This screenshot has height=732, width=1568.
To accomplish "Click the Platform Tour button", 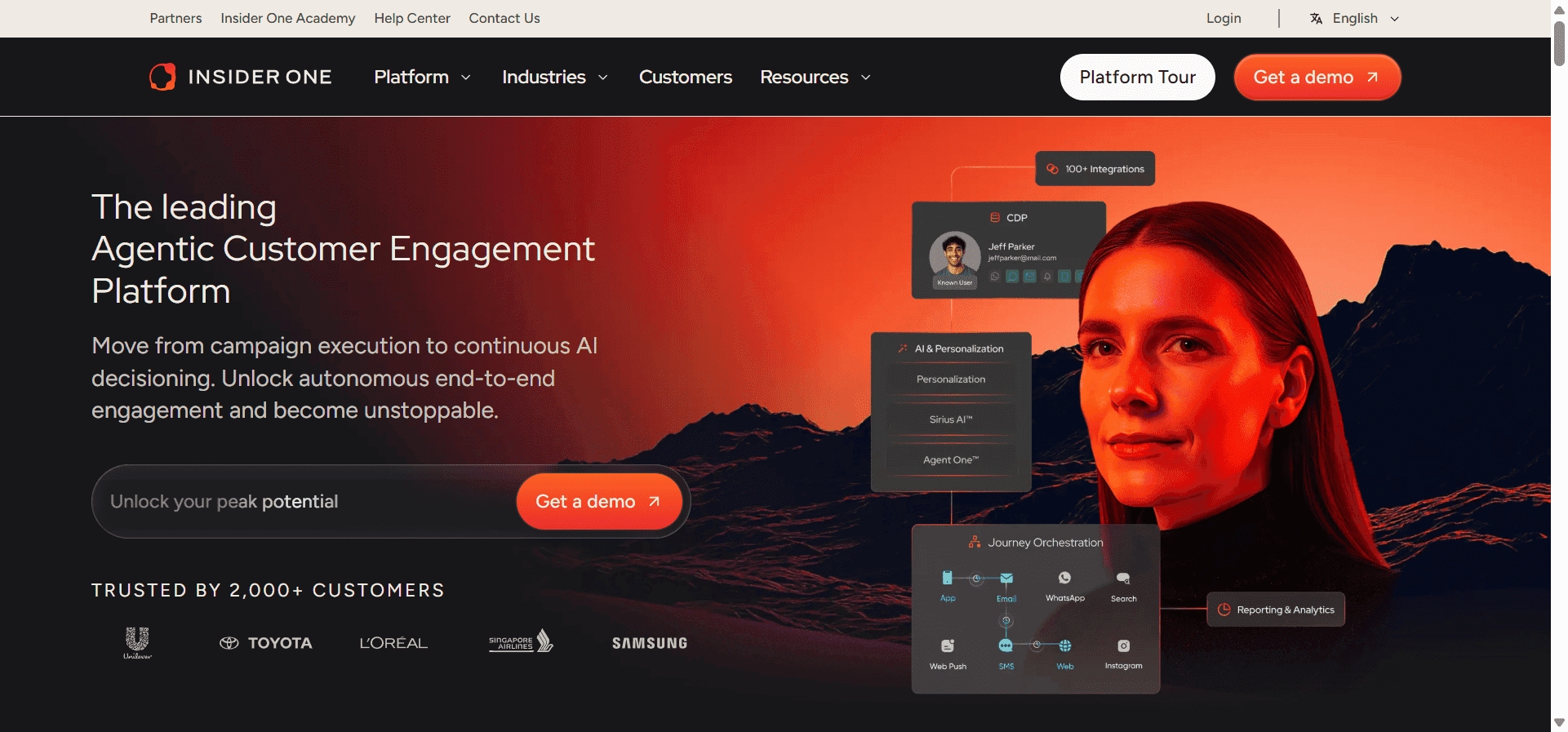I will click(x=1137, y=78).
